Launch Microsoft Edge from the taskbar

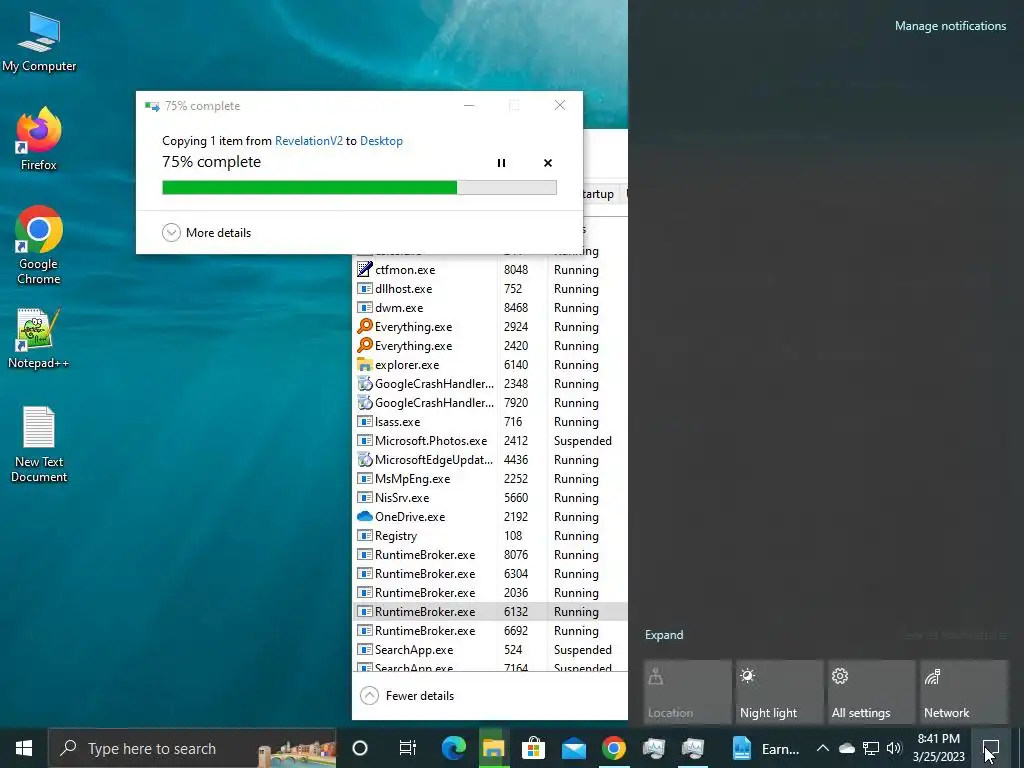[x=453, y=748]
